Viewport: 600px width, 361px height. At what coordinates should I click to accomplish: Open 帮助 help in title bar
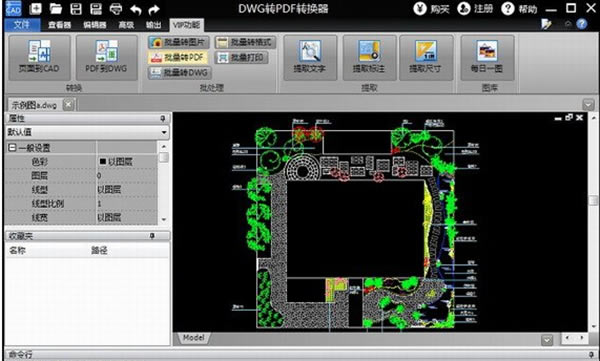(519, 8)
